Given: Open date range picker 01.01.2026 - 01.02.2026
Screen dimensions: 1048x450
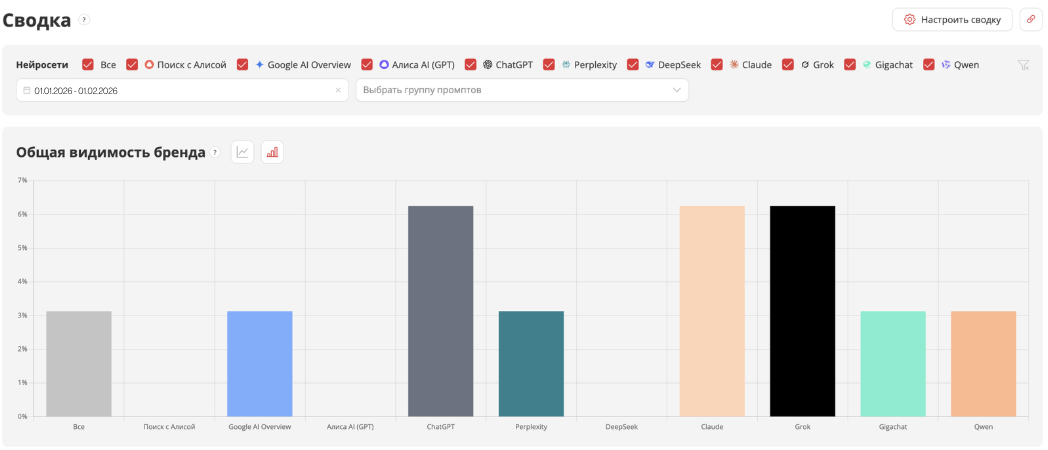Looking at the screenshot, I should tap(182, 90).
